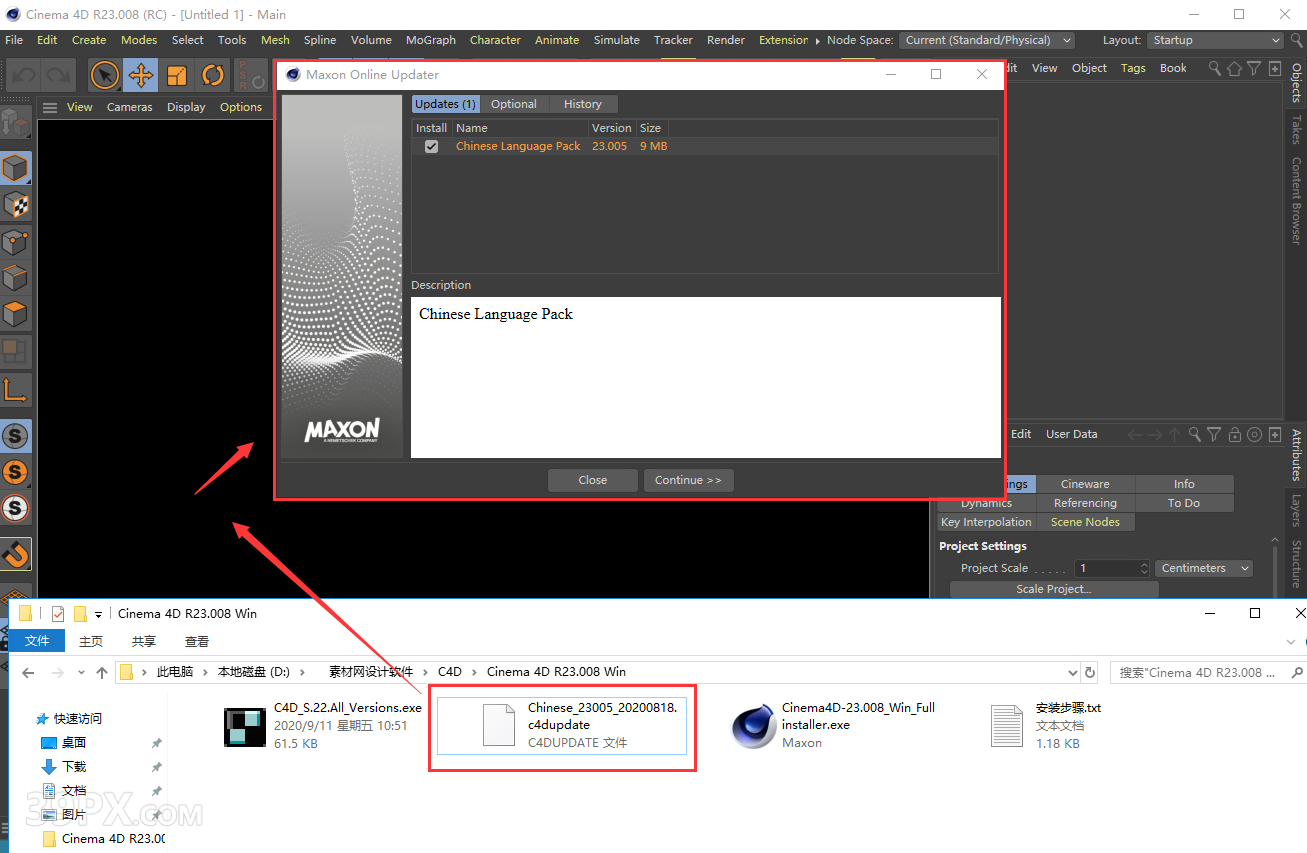Image resolution: width=1307 pixels, height=853 pixels.
Task: Activate the Live Selection arrow tool
Action: (105, 75)
